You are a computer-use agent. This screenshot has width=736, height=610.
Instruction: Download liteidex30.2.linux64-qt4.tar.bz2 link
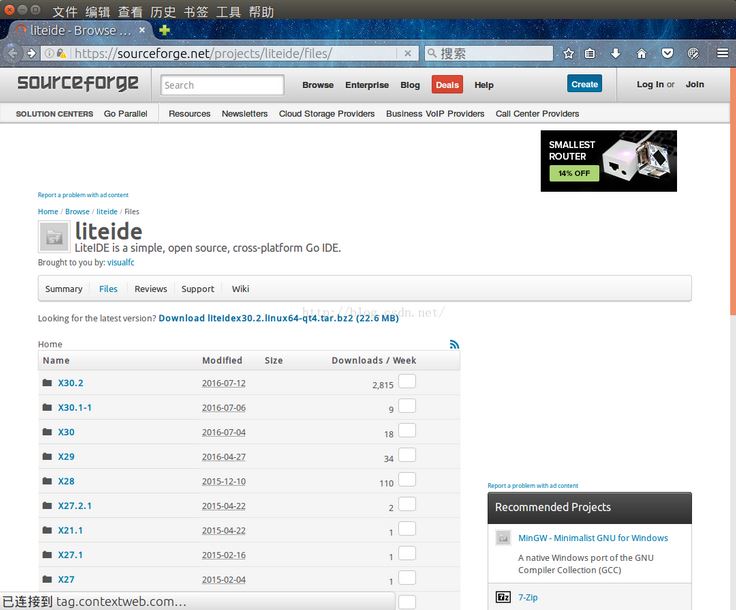click(278, 318)
